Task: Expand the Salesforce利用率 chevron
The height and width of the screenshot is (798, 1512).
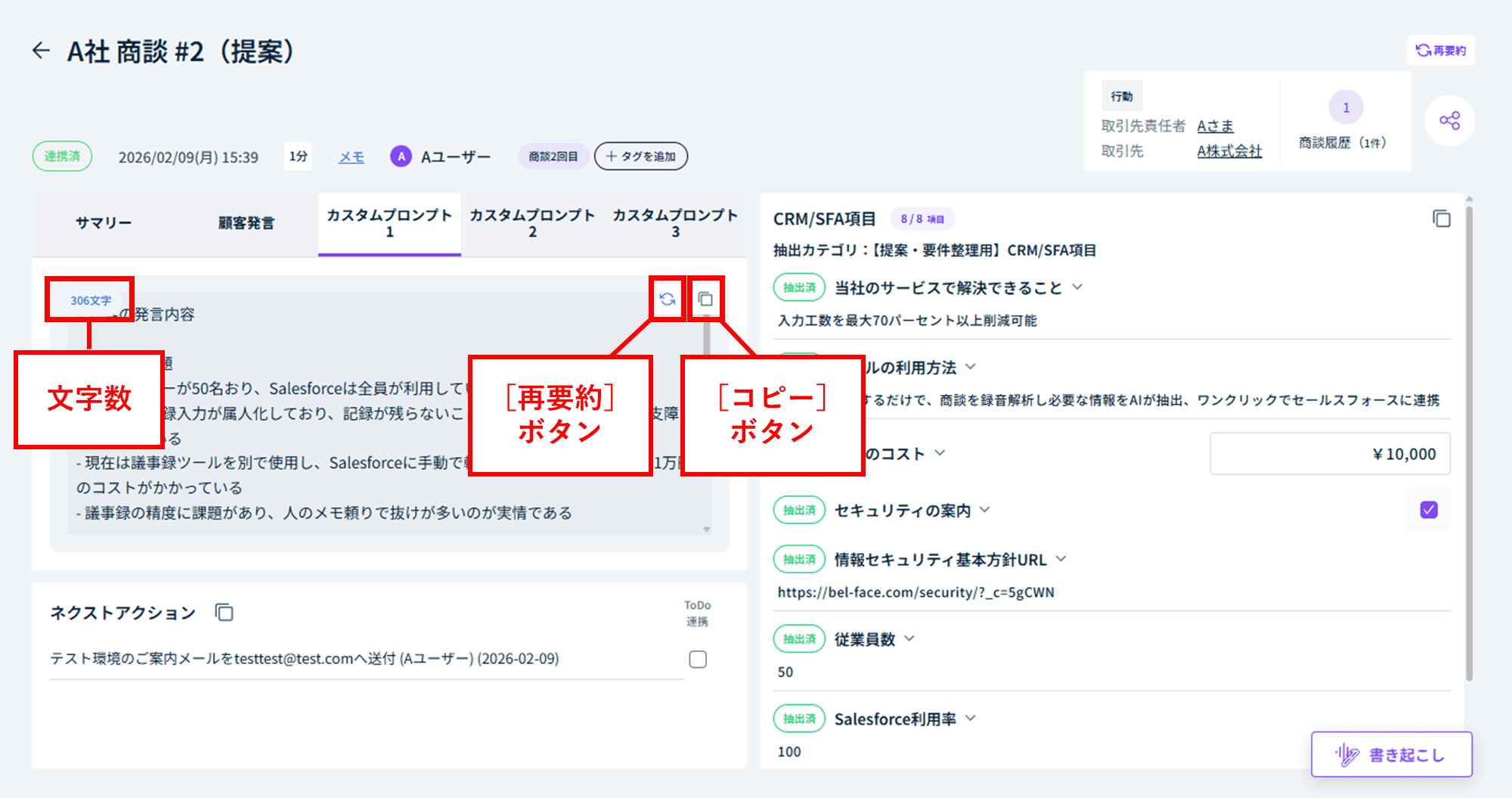Action: 971,719
